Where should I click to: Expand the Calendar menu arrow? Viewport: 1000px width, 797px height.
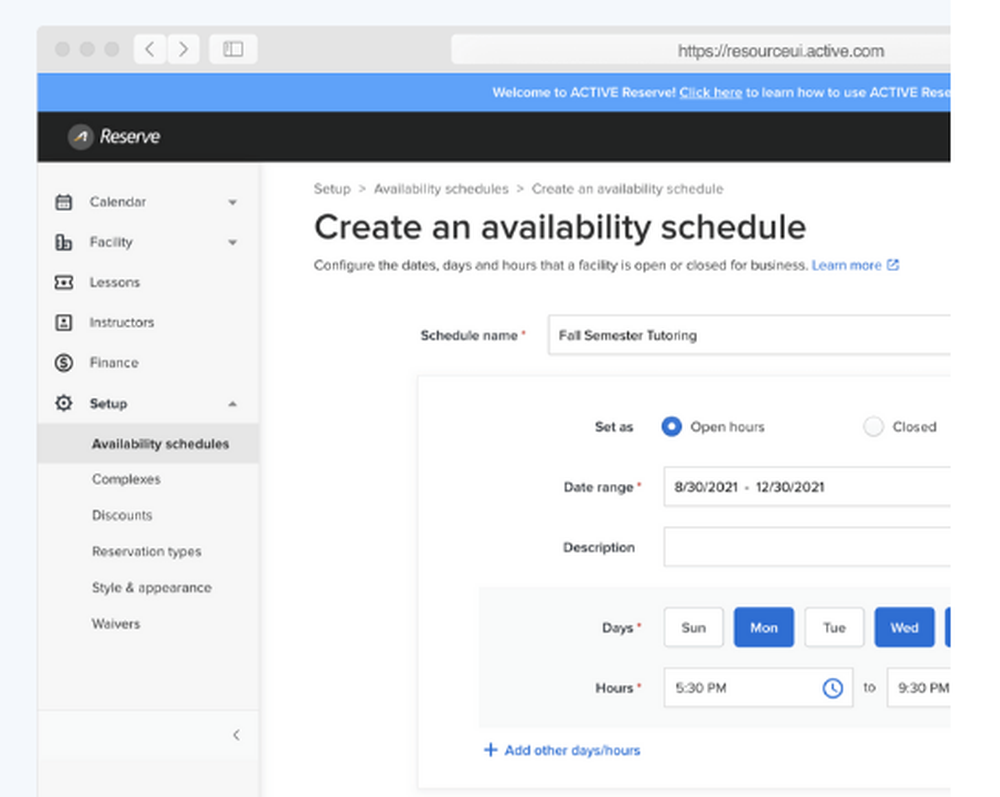[x=233, y=203]
